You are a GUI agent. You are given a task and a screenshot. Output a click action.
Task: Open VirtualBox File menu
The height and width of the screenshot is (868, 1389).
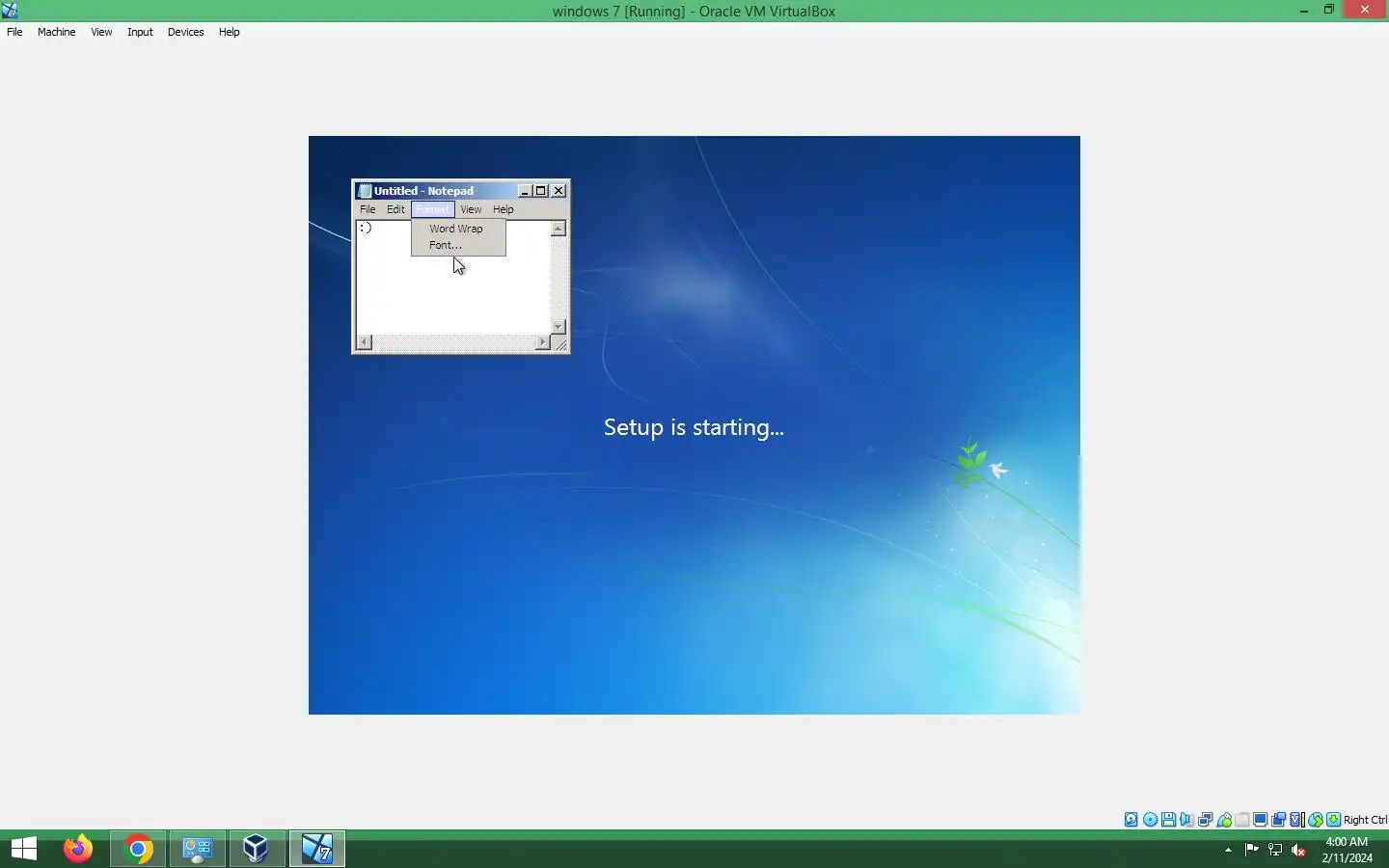(x=14, y=32)
